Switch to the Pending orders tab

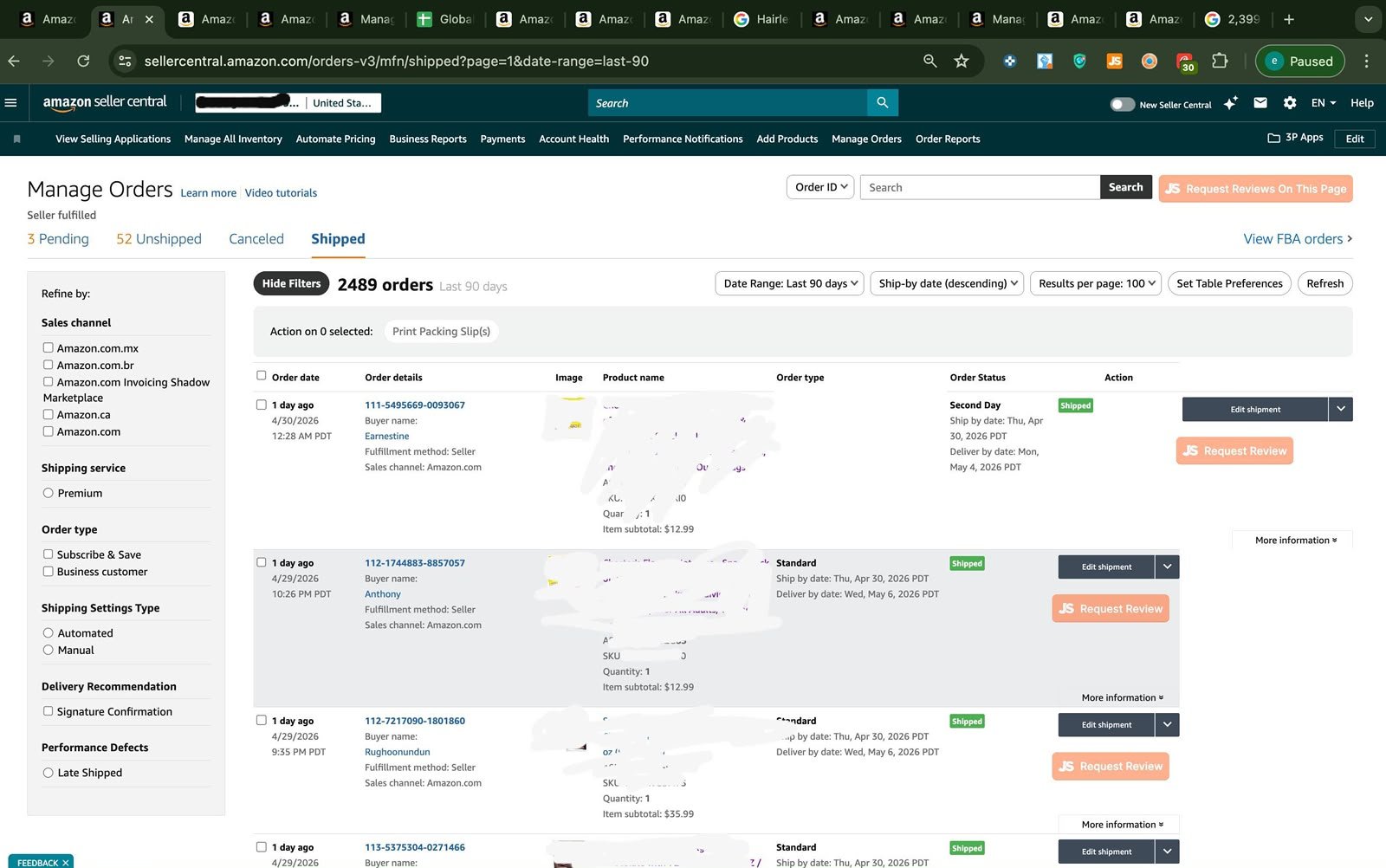click(x=58, y=239)
